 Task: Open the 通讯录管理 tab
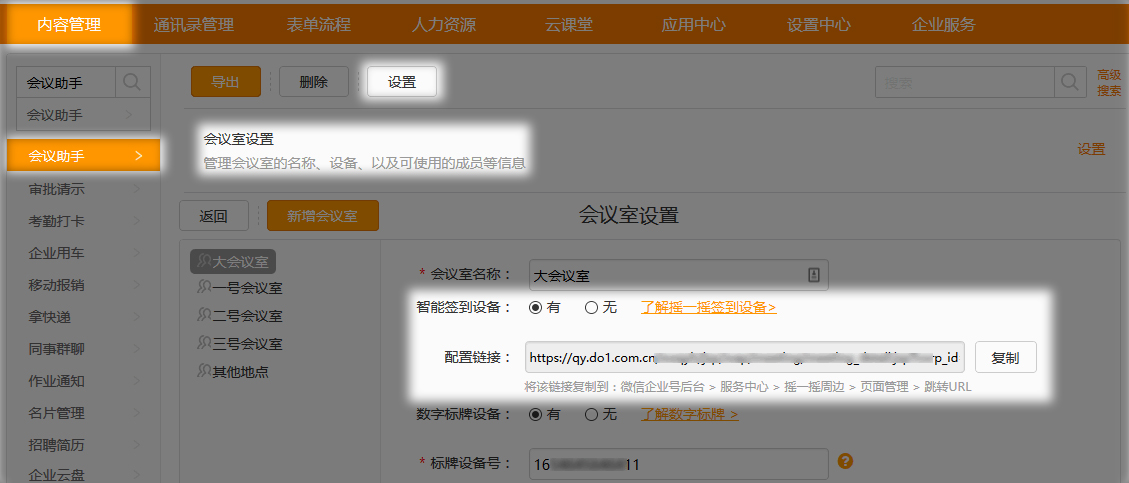tap(194, 25)
